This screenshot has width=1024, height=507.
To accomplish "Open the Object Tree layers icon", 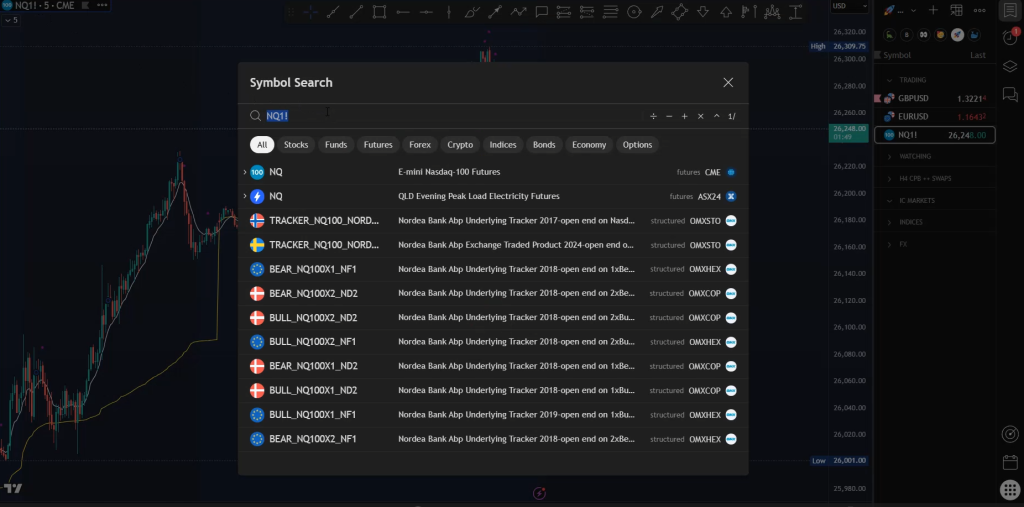I will click(x=1009, y=66).
